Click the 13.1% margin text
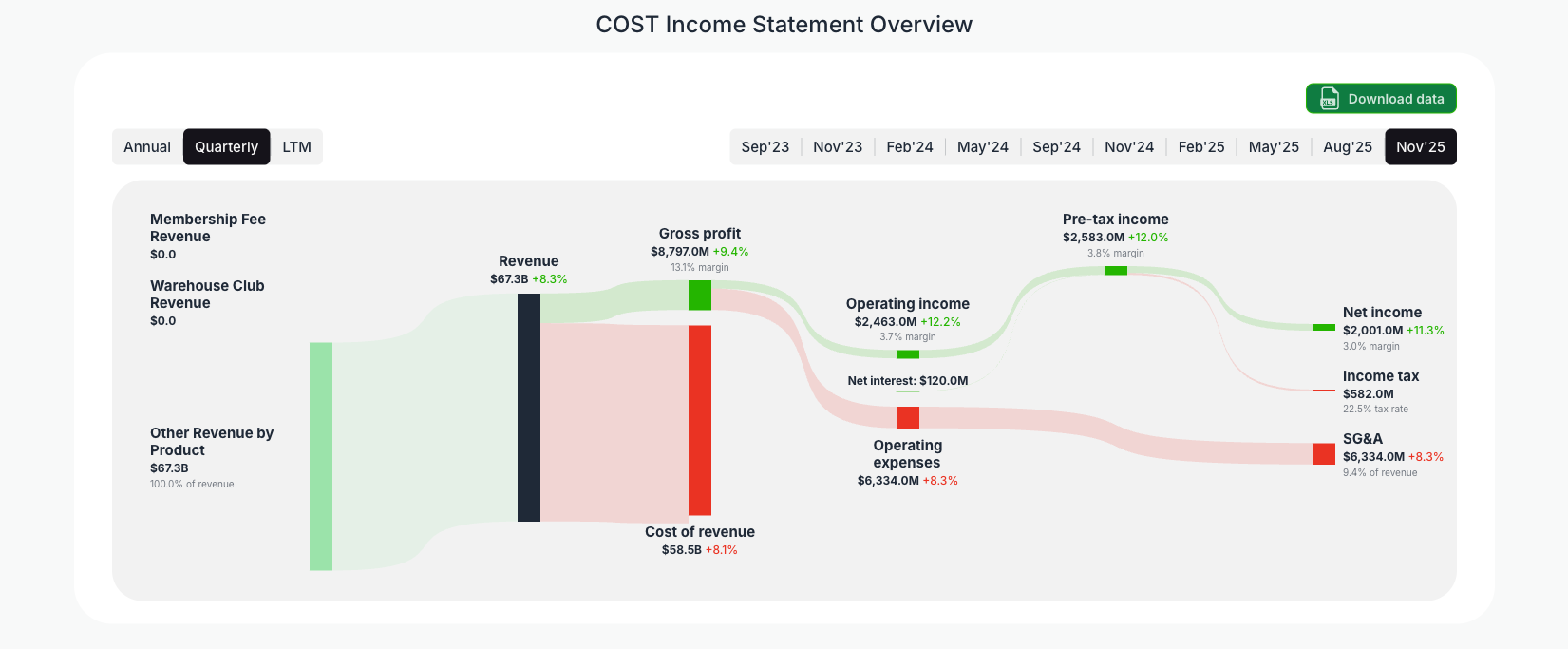Viewport: 1568px width, 649px height. pos(700,268)
